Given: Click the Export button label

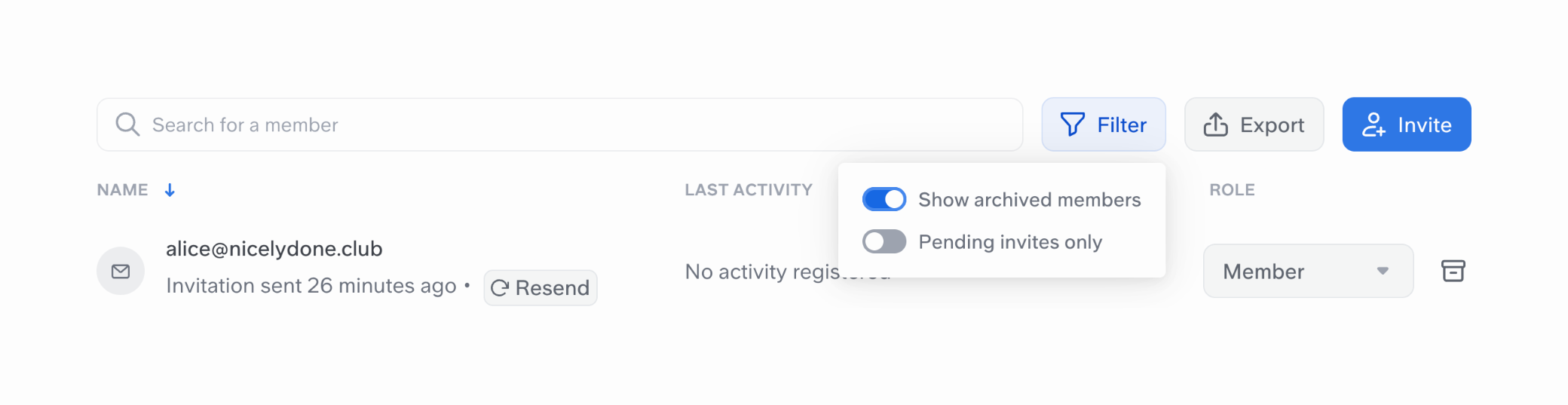Looking at the screenshot, I should click(x=1272, y=125).
